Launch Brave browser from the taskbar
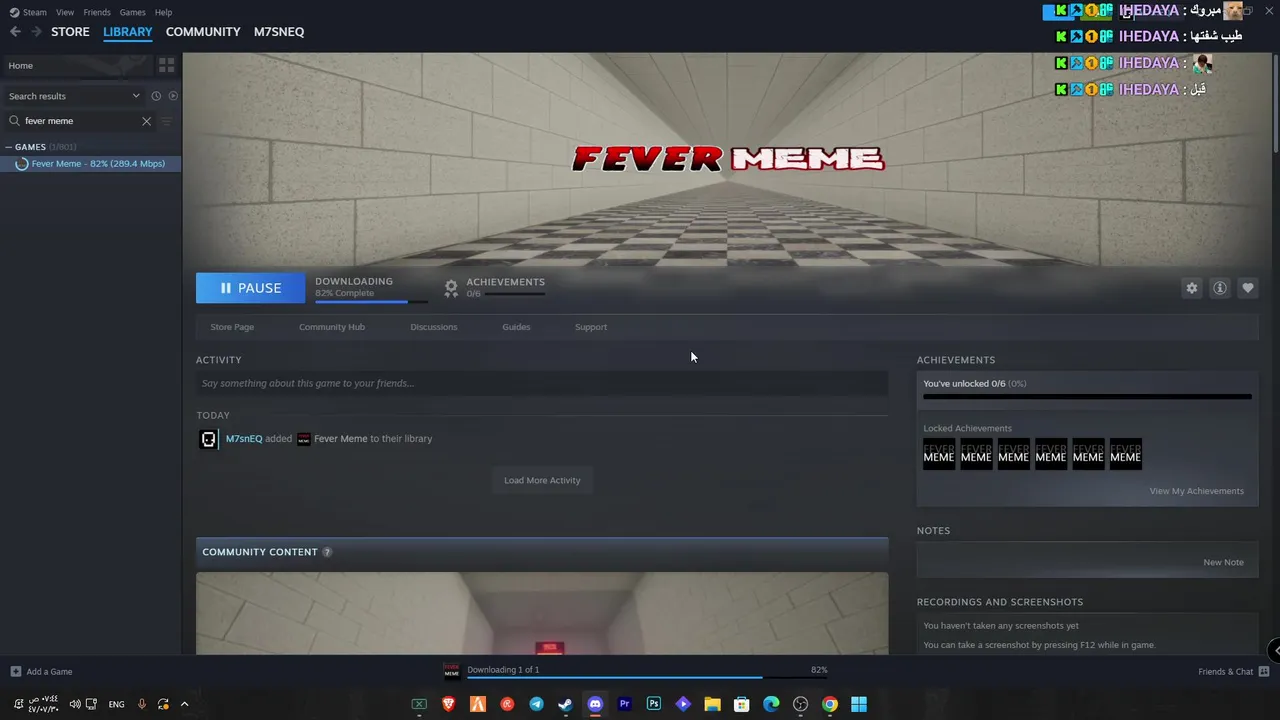 click(x=449, y=704)
